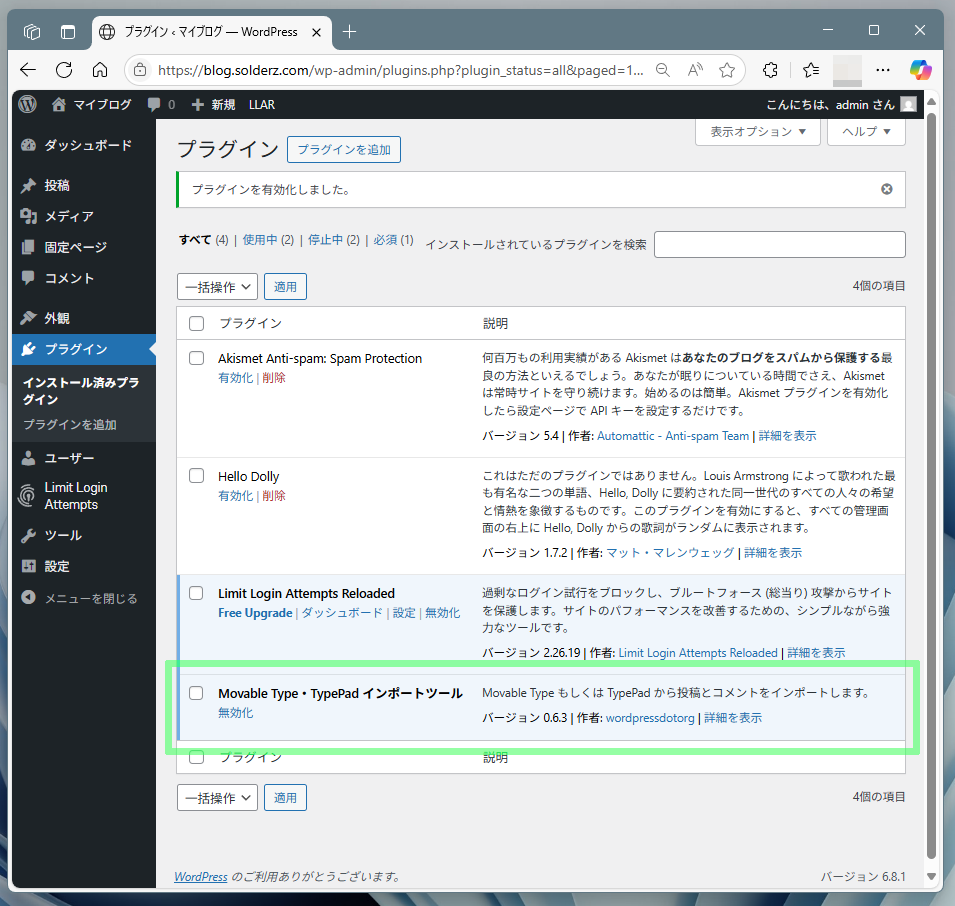This screenshot has width=955, height=906.
Task: Check the Hello Dolly plugin checkbox
Action: click(196, 476)
